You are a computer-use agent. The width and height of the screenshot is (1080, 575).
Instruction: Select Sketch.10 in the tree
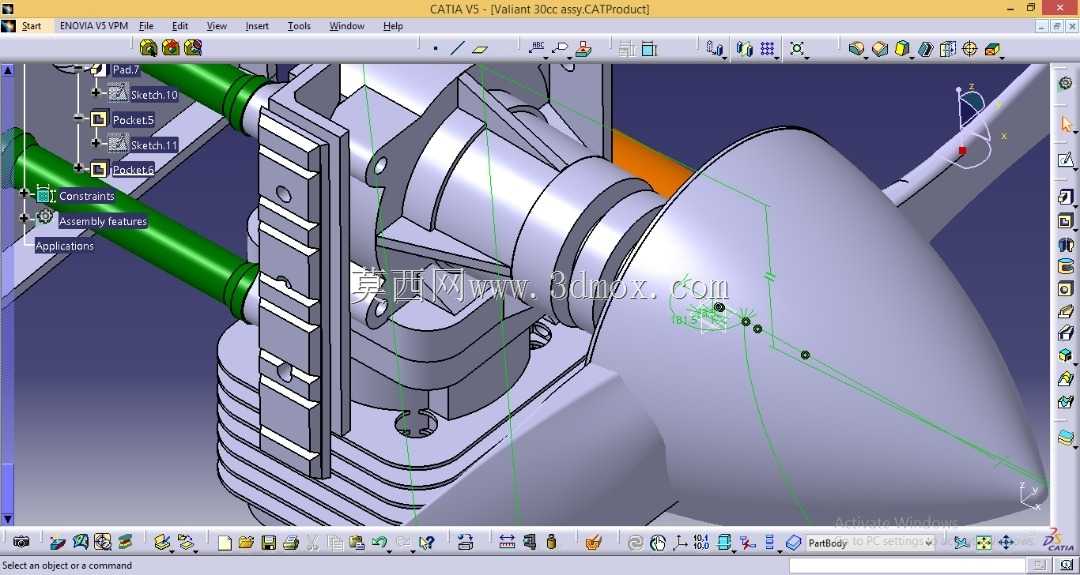point(154,95)
